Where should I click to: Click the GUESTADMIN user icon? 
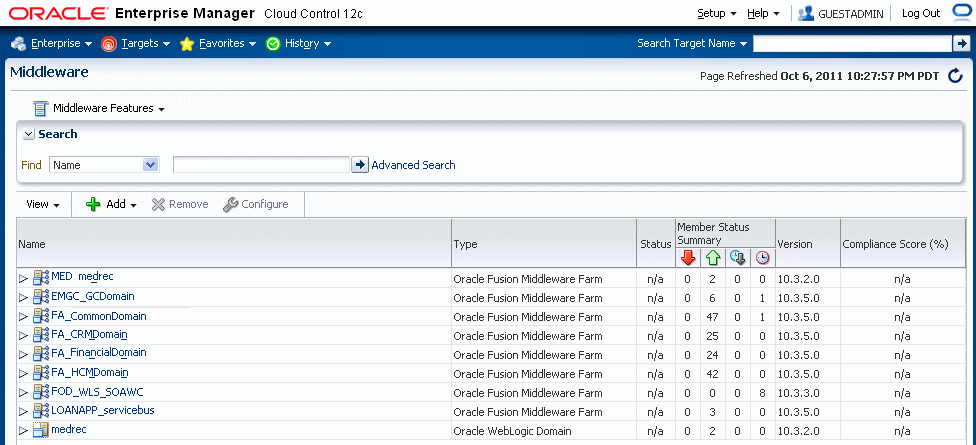pos(806,13)
